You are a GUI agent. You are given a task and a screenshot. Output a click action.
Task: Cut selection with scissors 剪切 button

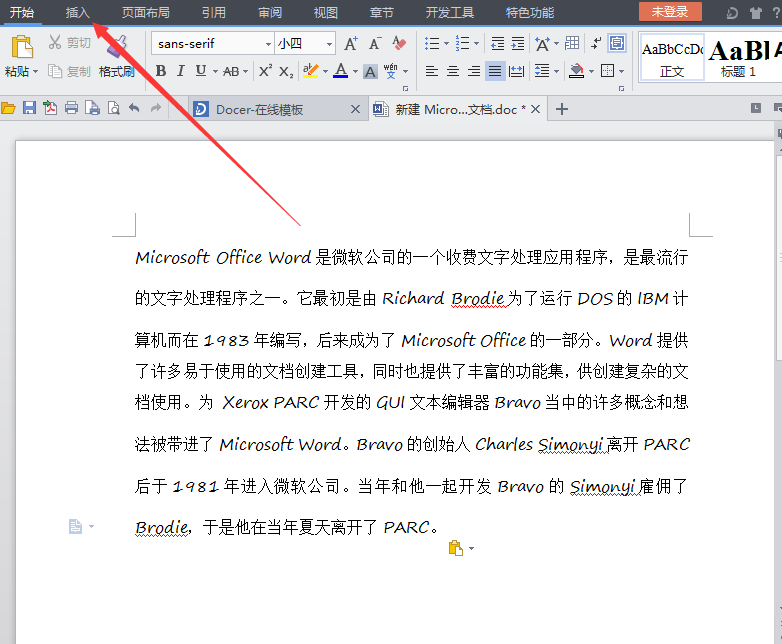tap(69, 43)
